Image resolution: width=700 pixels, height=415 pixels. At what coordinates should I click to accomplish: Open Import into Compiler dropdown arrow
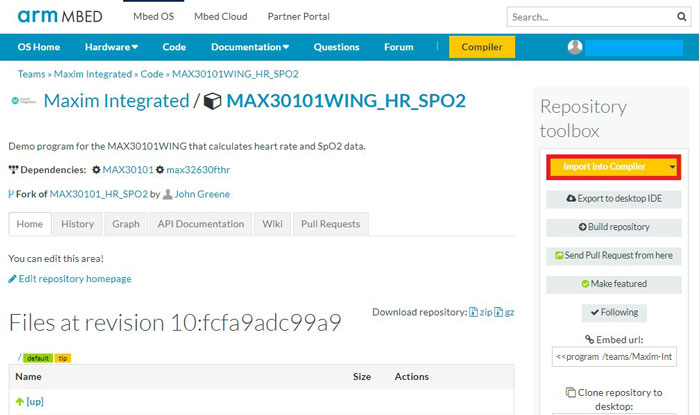672,167
